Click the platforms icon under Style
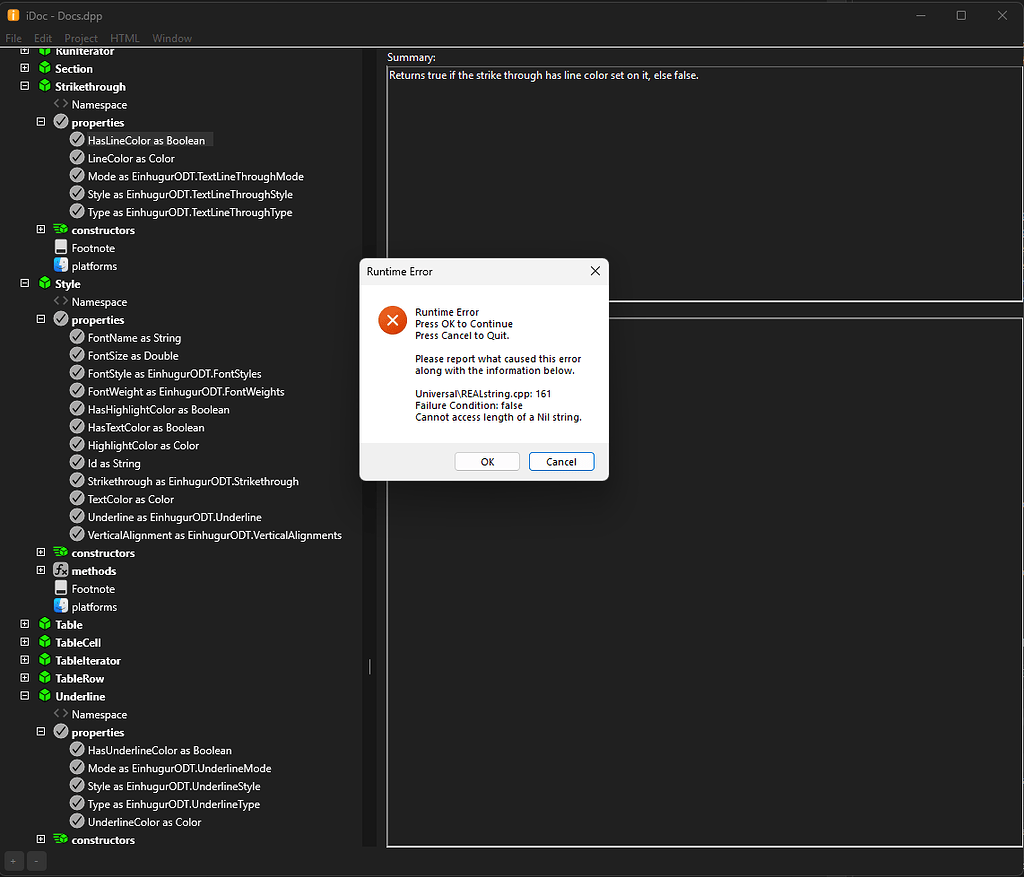The image size is (1024, 877). 61,606
